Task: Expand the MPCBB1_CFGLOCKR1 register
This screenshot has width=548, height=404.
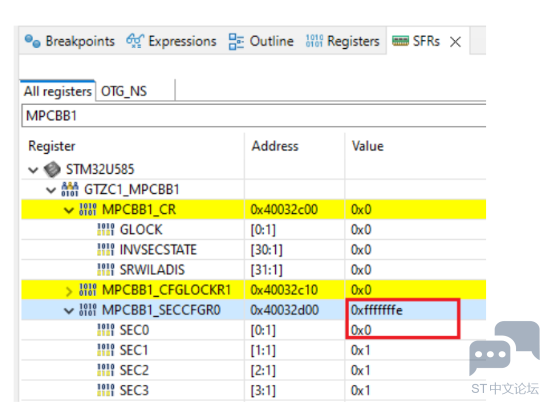Action: 69,291
